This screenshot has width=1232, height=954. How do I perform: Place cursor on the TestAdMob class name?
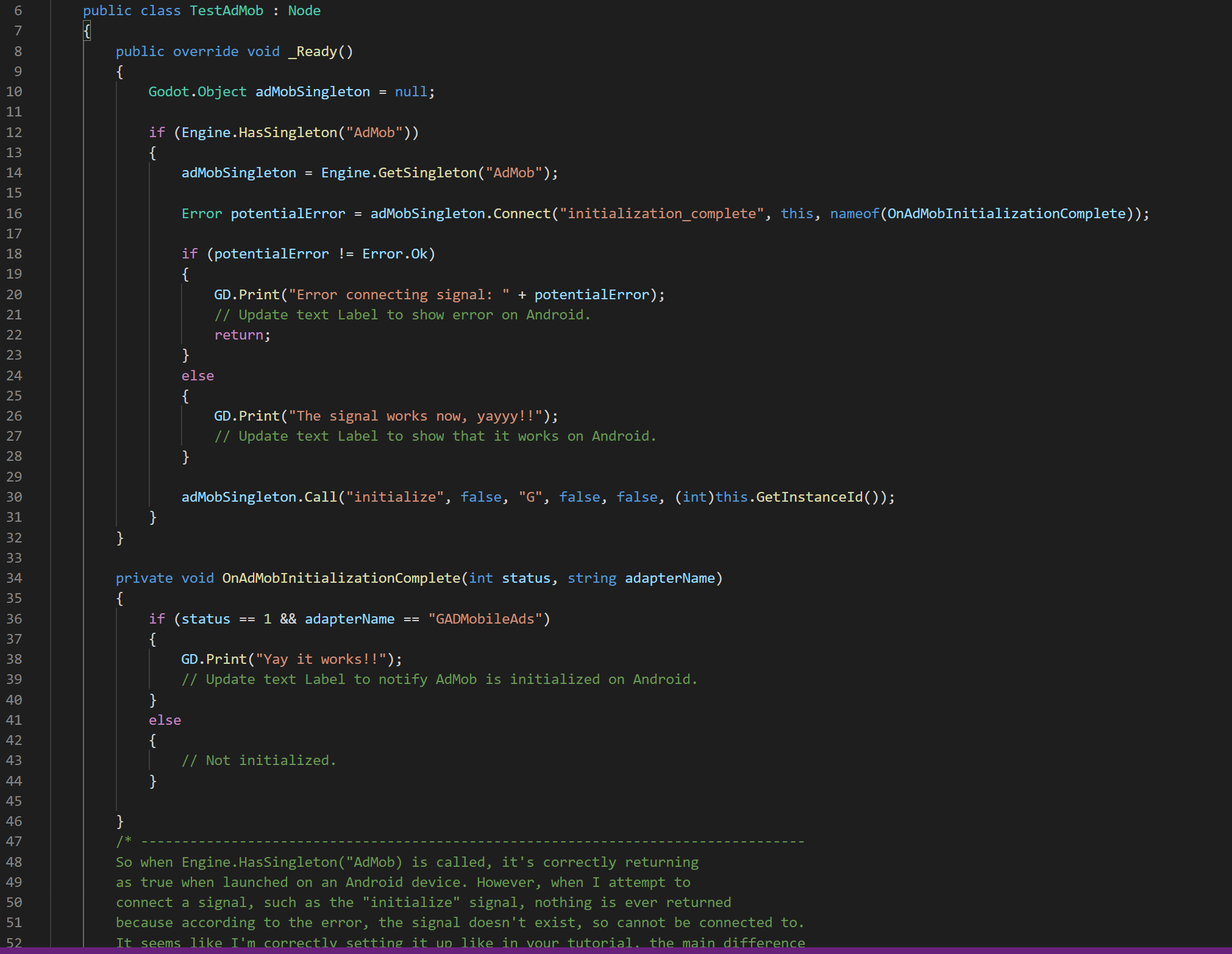226,10
